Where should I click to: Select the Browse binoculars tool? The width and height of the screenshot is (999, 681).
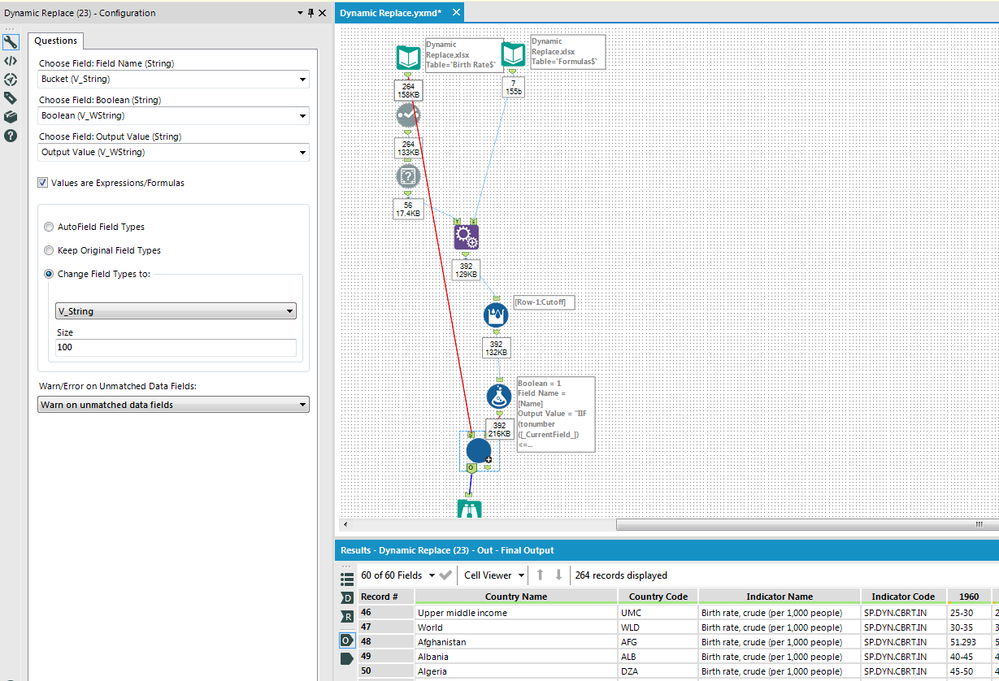click(470, 508)
